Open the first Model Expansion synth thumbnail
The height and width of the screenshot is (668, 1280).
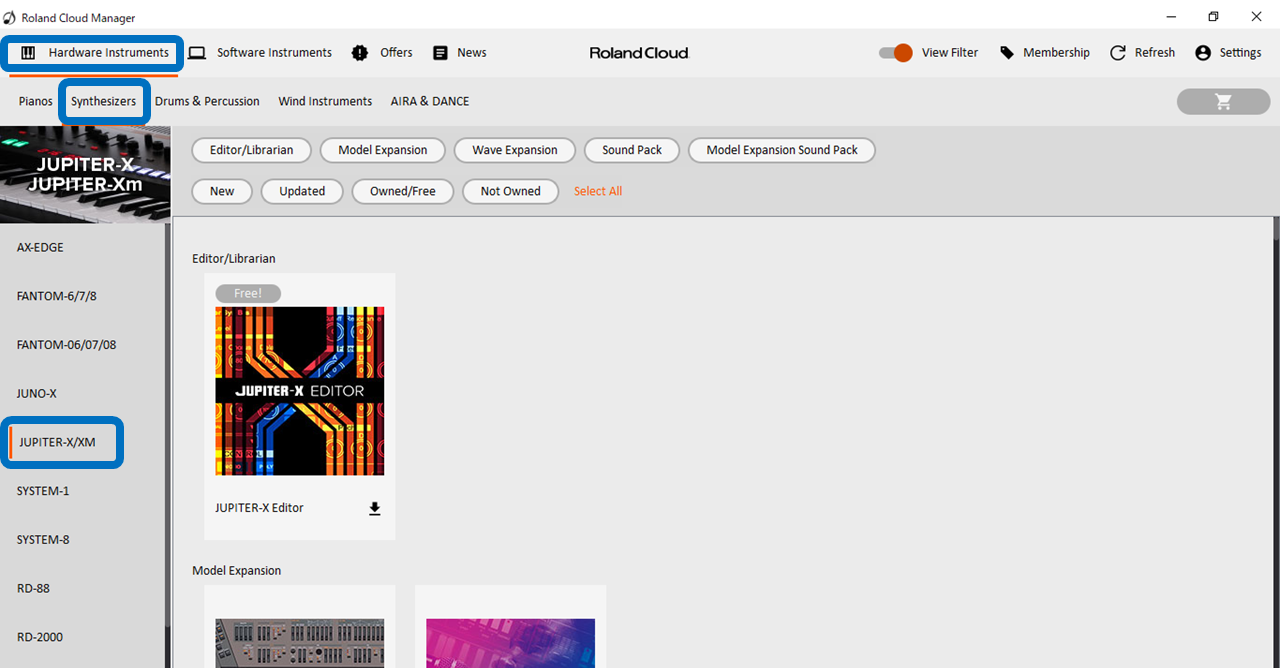point(300,643)
